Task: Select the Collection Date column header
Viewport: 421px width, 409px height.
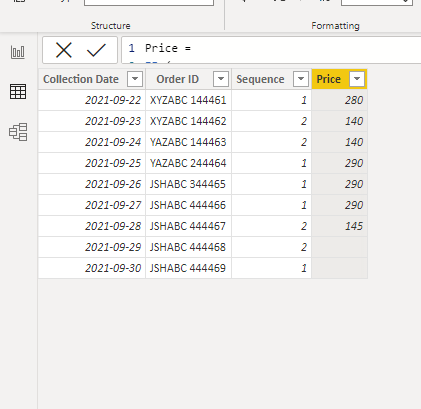Action: point(81,79)
